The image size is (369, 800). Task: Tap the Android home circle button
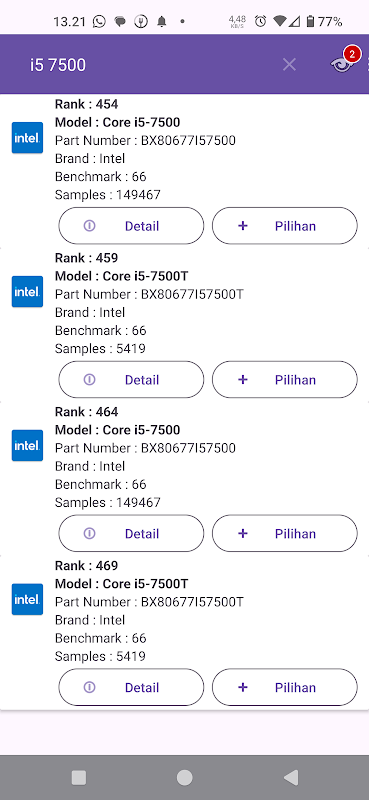[x=184, y=778]
